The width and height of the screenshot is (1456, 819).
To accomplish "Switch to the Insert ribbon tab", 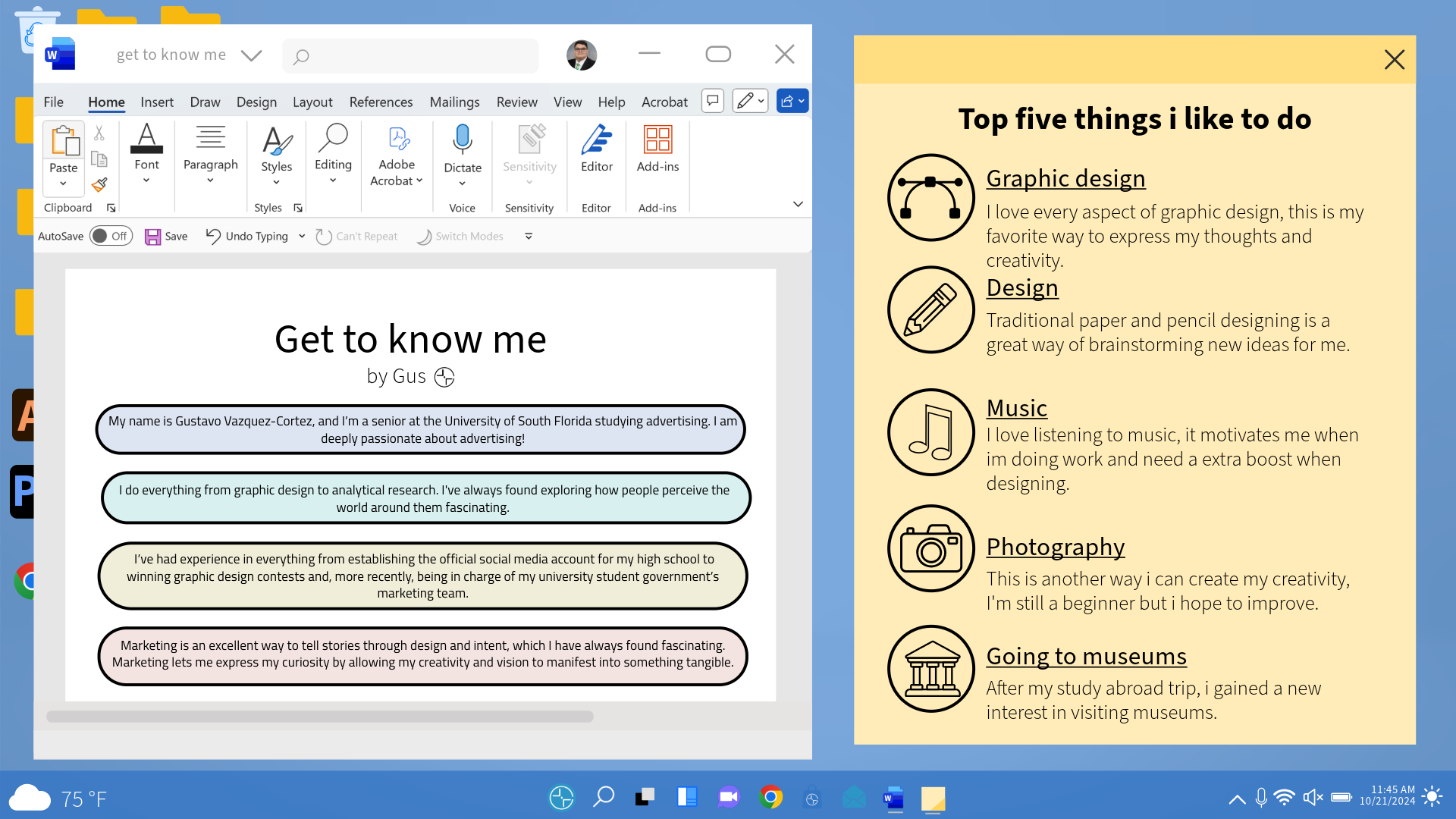I will [x=156, y=102].
